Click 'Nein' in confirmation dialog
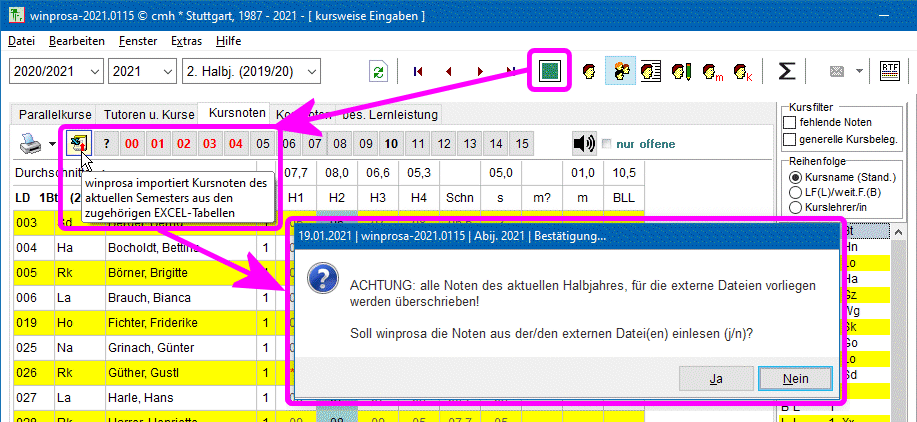 point(796,379)
